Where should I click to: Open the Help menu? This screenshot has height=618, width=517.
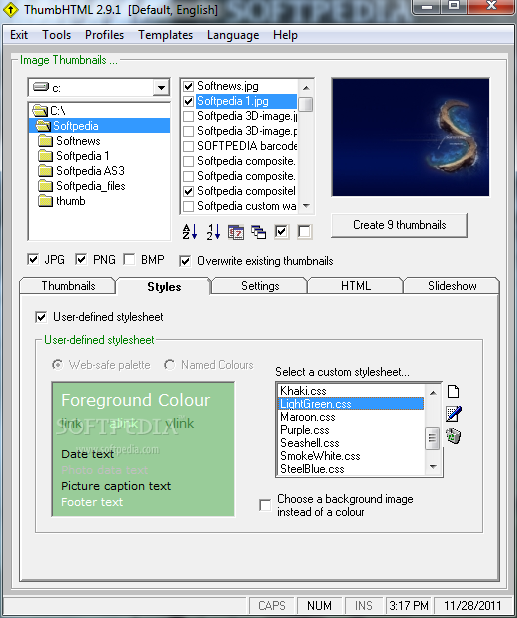pos(285,35)
